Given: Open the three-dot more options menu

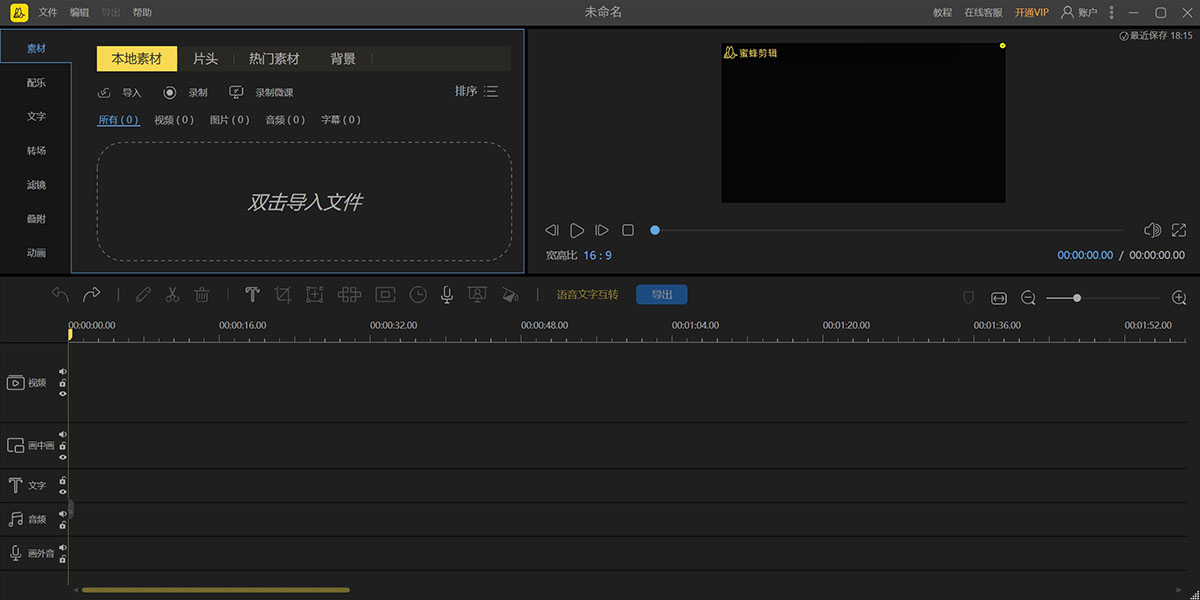Looking at the screenshot, I should pyautogui.click(x=1111, y=12).
